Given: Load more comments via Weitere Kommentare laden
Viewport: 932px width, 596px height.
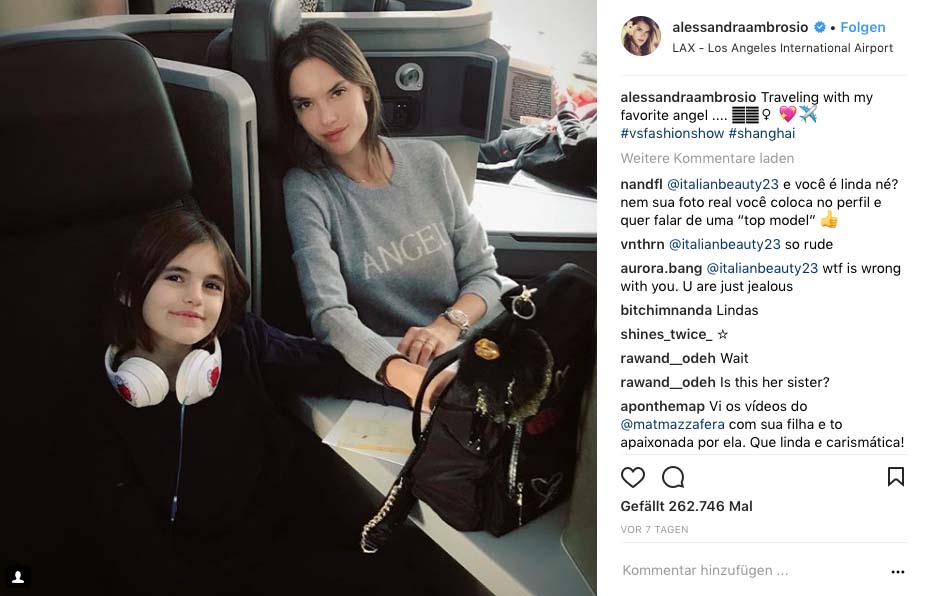Looking at the screenshot, I should pyautogui.click(x=707, y=159).
